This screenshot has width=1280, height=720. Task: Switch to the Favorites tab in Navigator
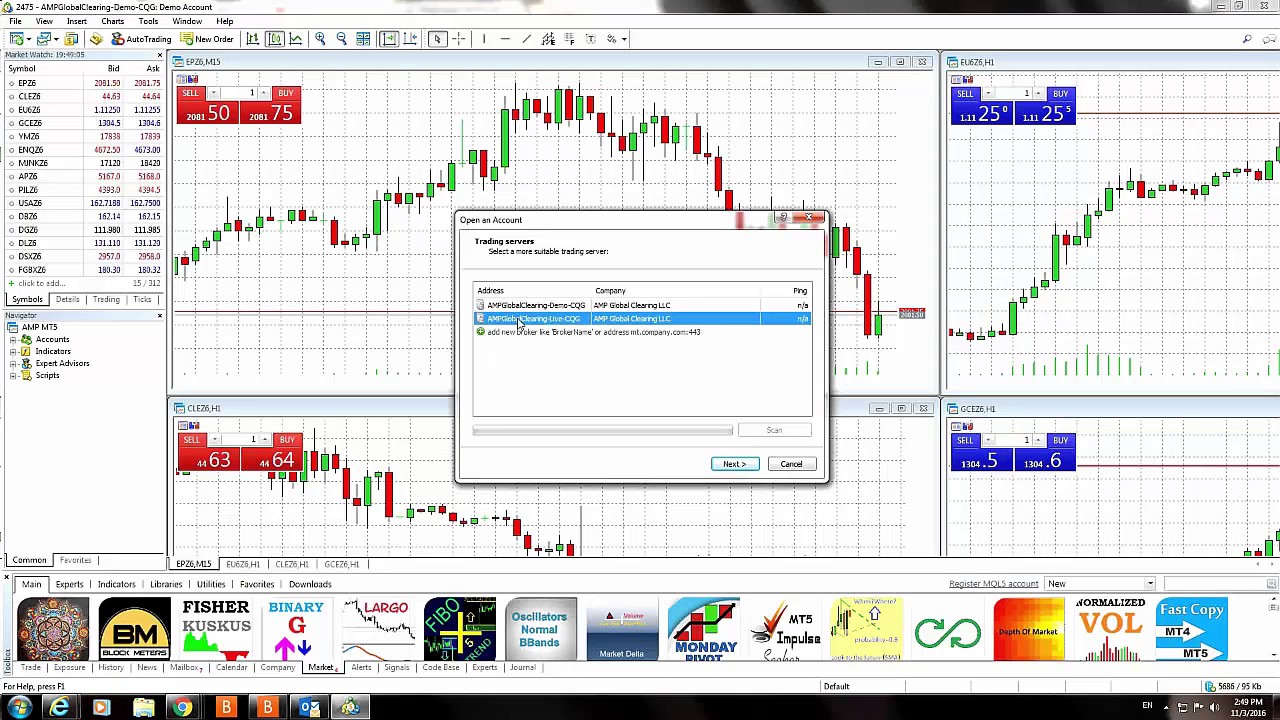pyautogui.click(x=75, y=560)
